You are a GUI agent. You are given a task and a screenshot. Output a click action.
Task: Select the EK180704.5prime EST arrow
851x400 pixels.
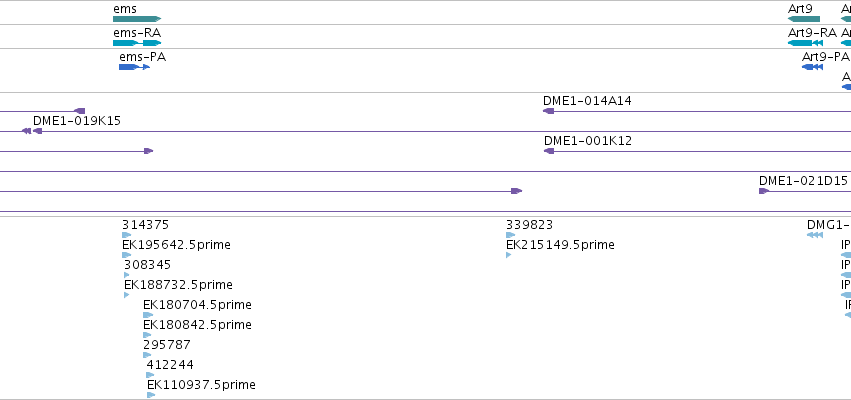(x=148, y=315)
